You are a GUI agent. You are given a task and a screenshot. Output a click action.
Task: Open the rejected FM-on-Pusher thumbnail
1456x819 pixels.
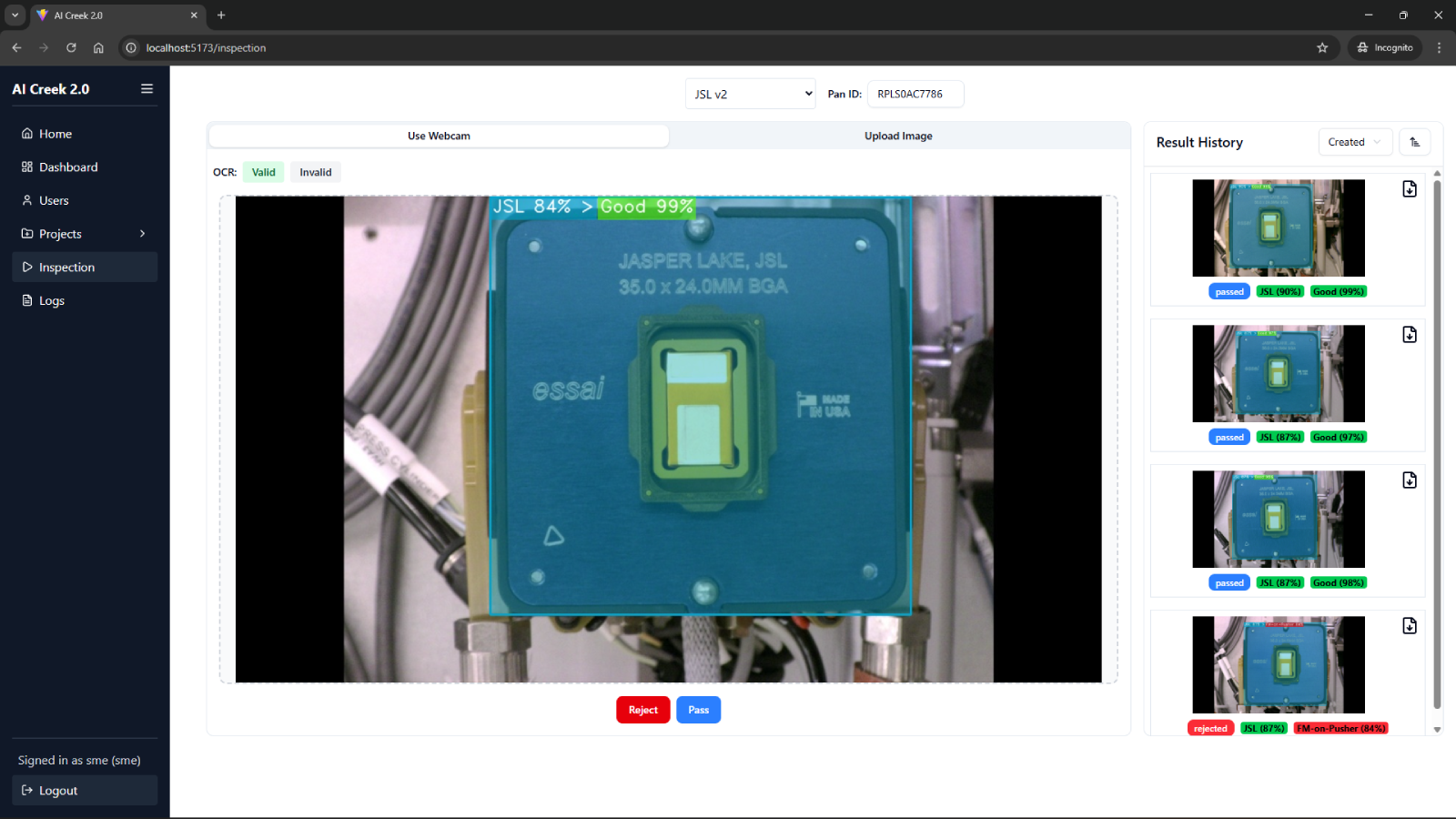[1279, 664]
